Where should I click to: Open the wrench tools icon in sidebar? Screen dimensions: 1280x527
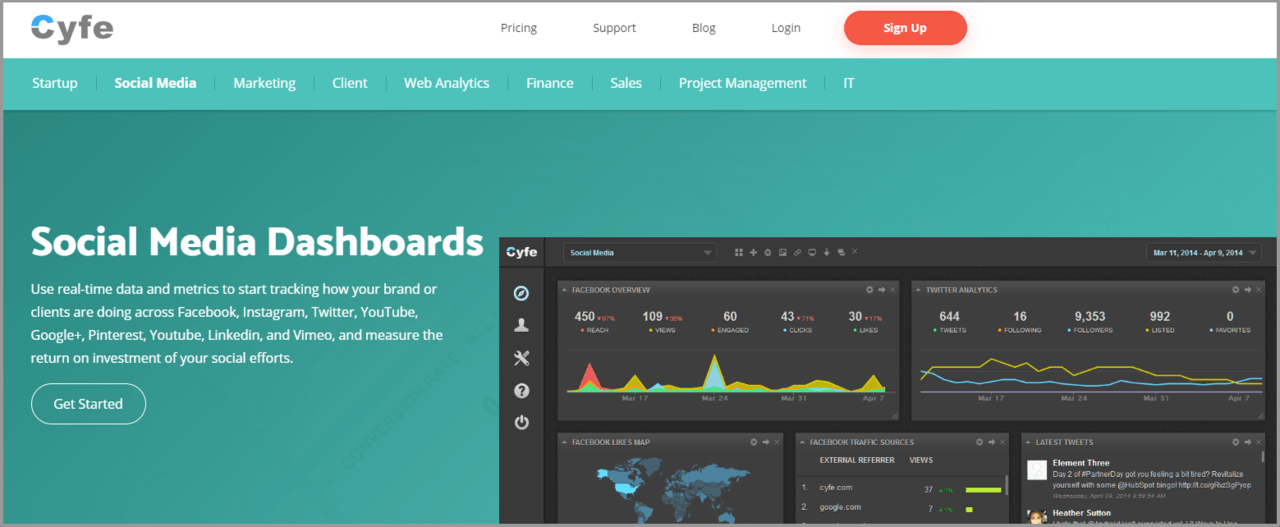coord(521,358)
